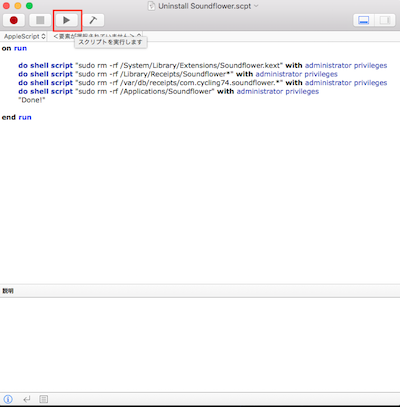This screenshot has height=407, width=400.
Task: Show the bottom accessory view pane
Action: (x=364, y=20)
